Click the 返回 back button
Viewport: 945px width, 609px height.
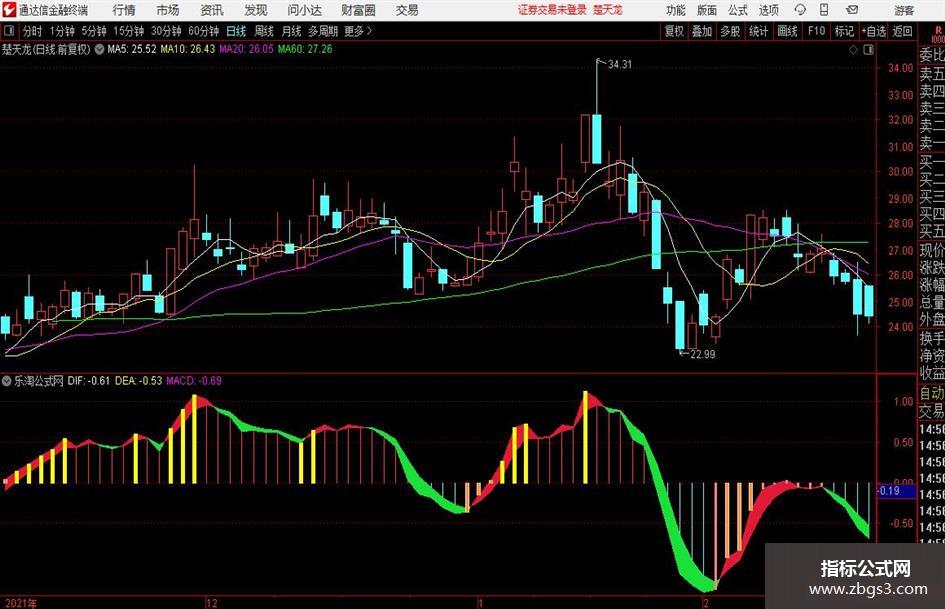[x=902, y=31]
